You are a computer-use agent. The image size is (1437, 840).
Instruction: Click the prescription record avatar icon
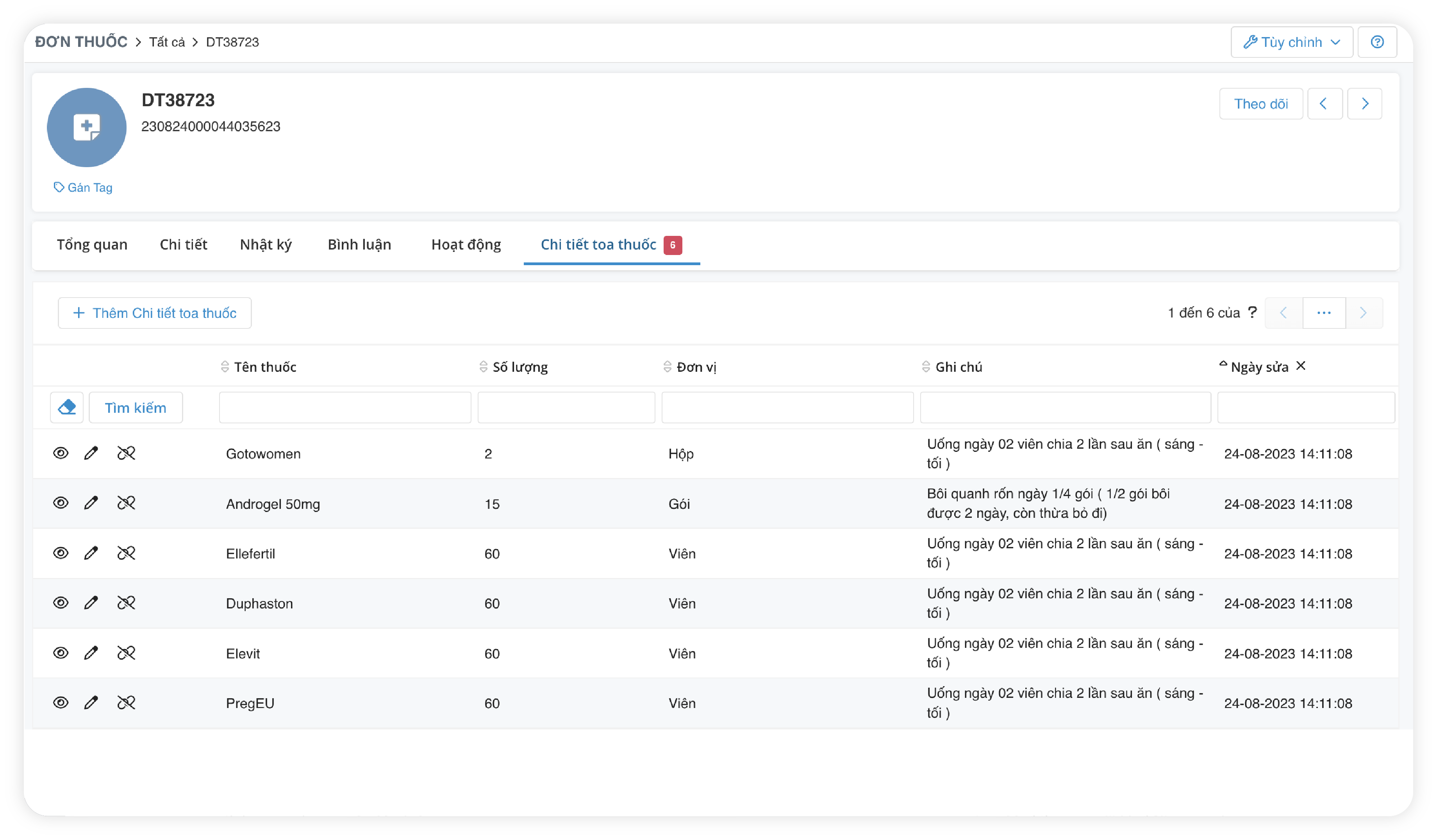(x=87, y=127)
